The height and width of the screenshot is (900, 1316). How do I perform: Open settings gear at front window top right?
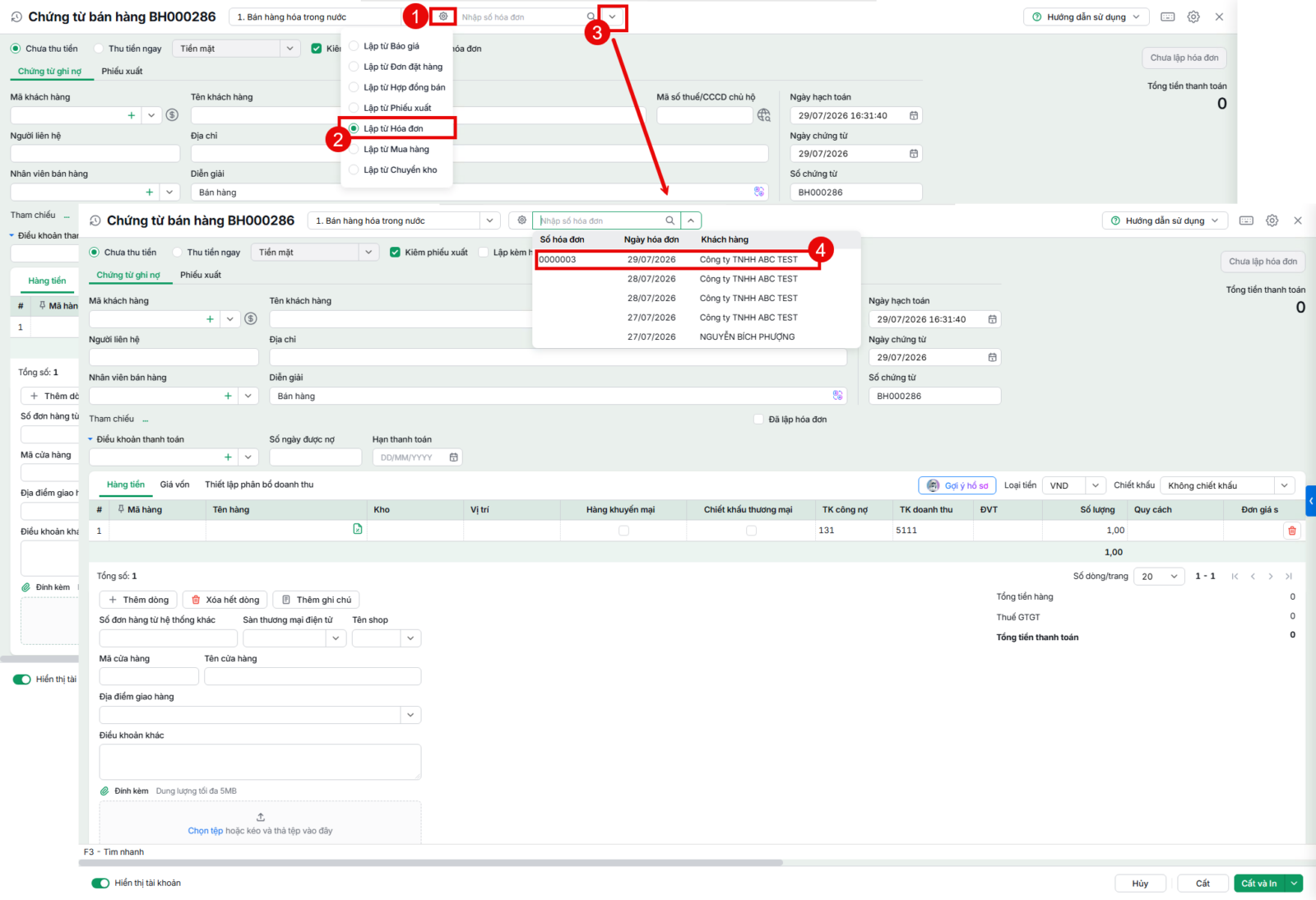[x=1272, y=220]
